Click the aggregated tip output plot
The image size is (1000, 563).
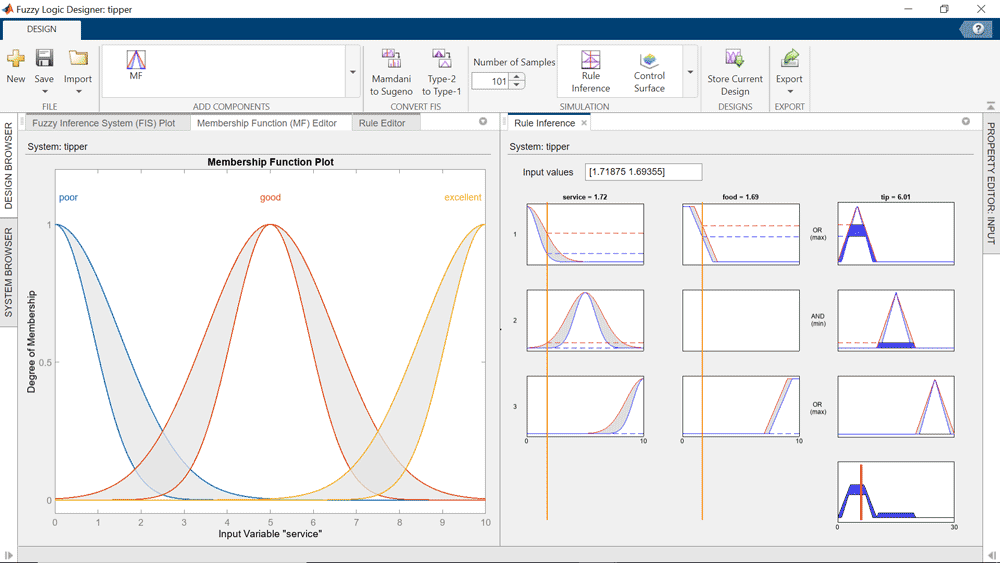point(895,491)
